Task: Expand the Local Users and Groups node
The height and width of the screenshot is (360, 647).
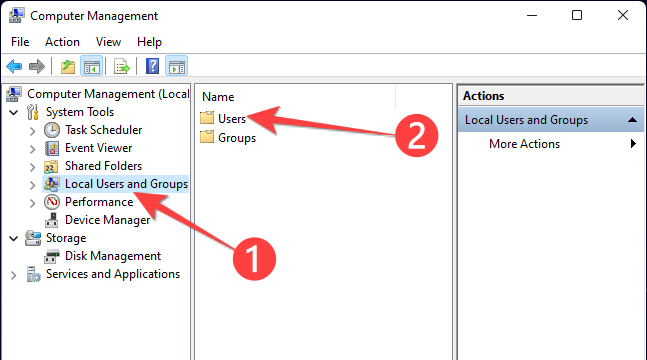Action: coord(33,185)
